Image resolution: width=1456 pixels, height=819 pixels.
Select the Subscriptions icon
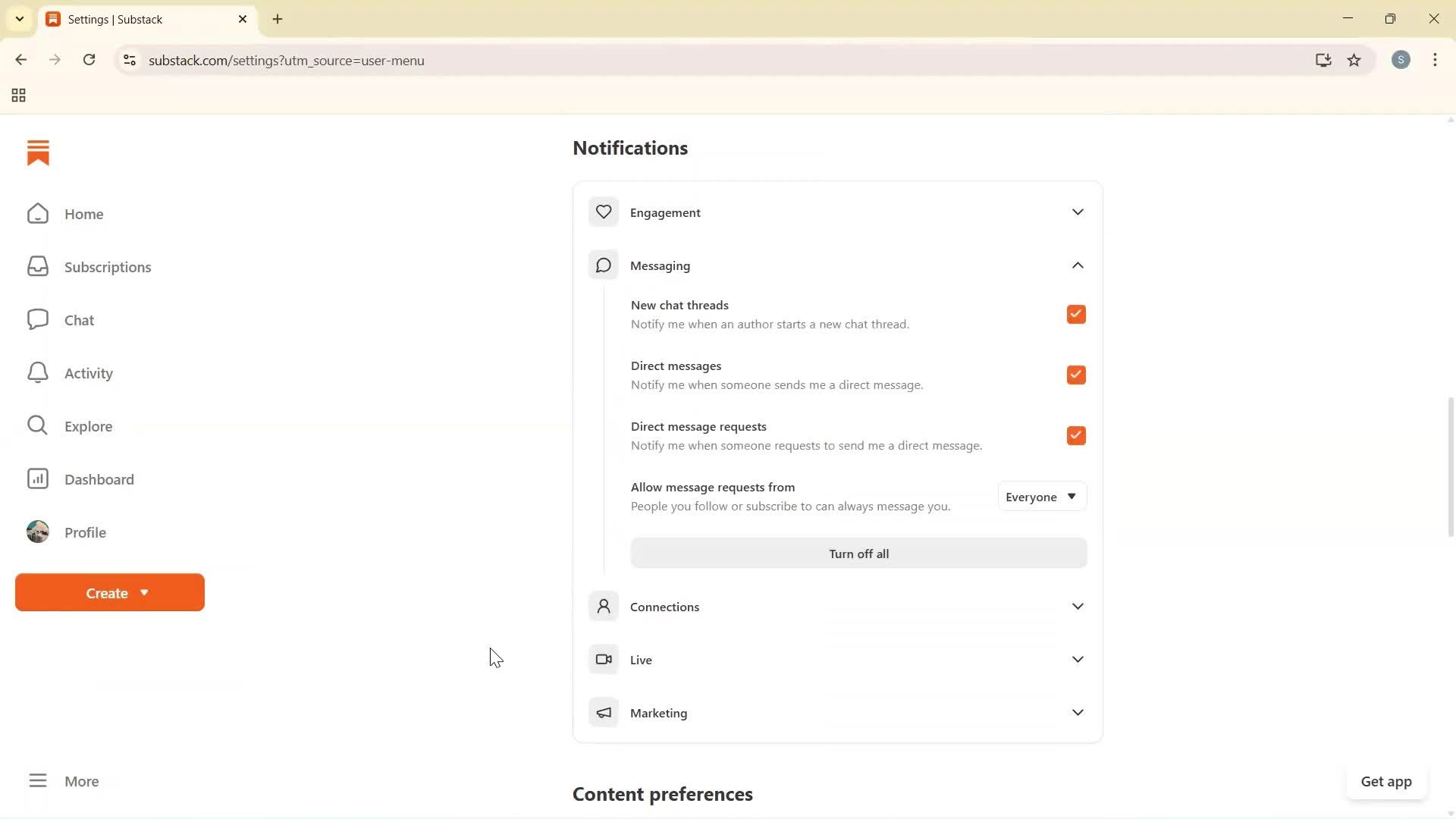(x=37, y=266)
